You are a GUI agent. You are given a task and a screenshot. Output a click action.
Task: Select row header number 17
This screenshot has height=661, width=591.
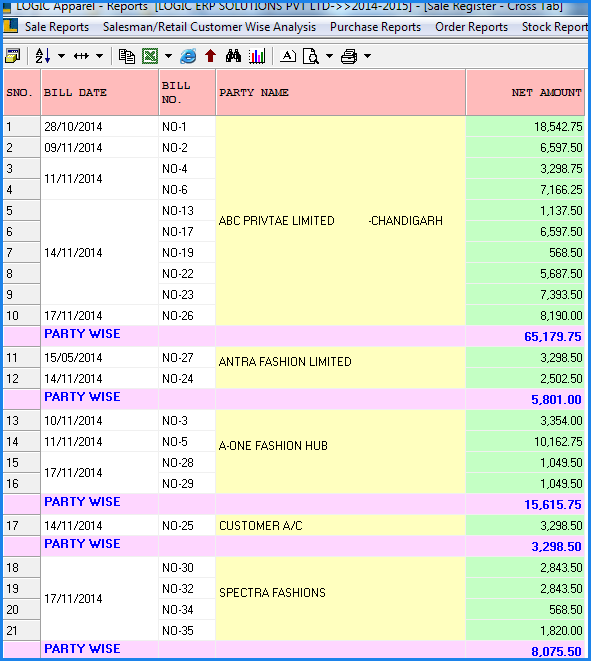click(x=21, y=525)
